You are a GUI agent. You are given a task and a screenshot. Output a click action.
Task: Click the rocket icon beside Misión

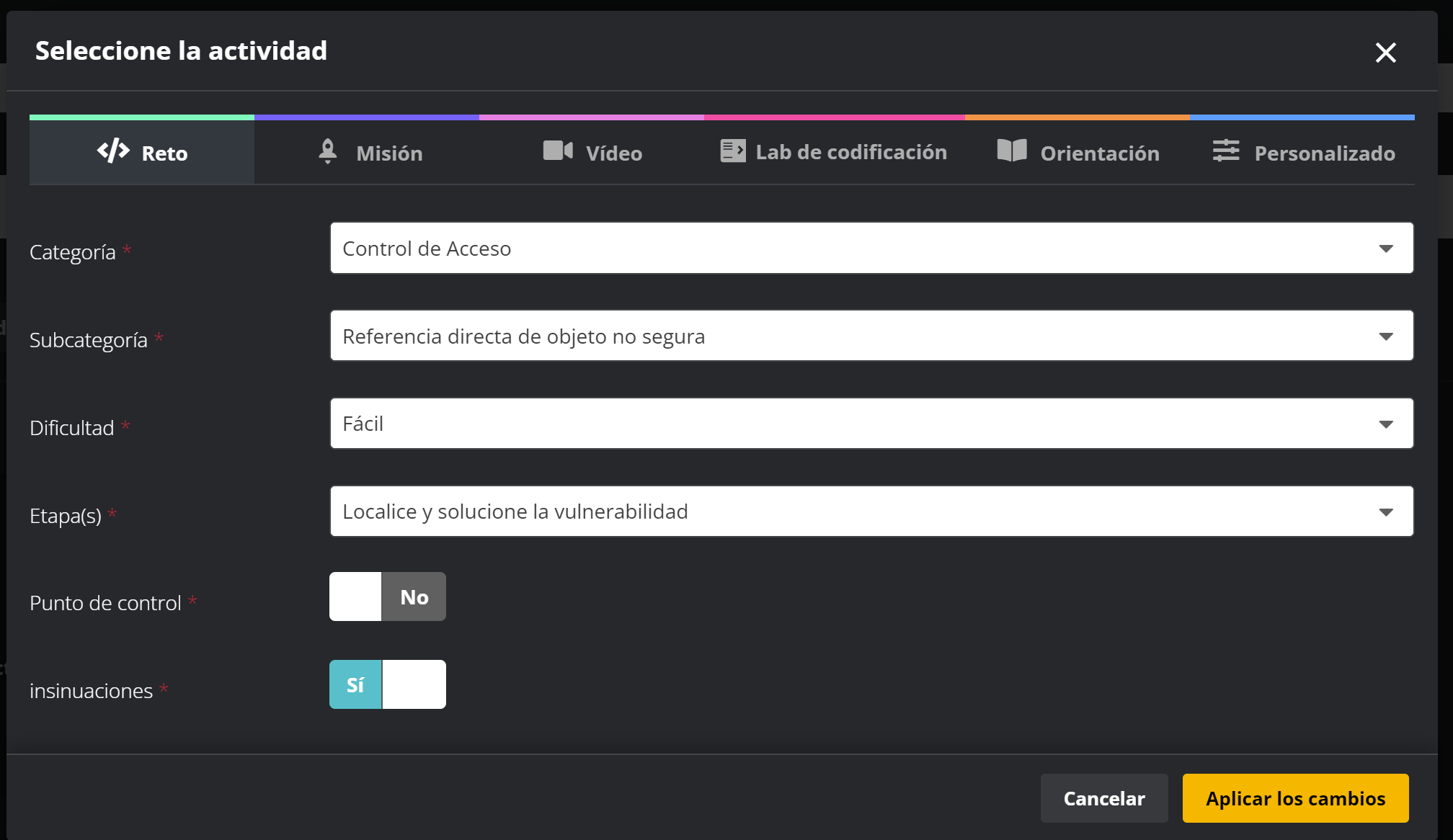(328, 152)
